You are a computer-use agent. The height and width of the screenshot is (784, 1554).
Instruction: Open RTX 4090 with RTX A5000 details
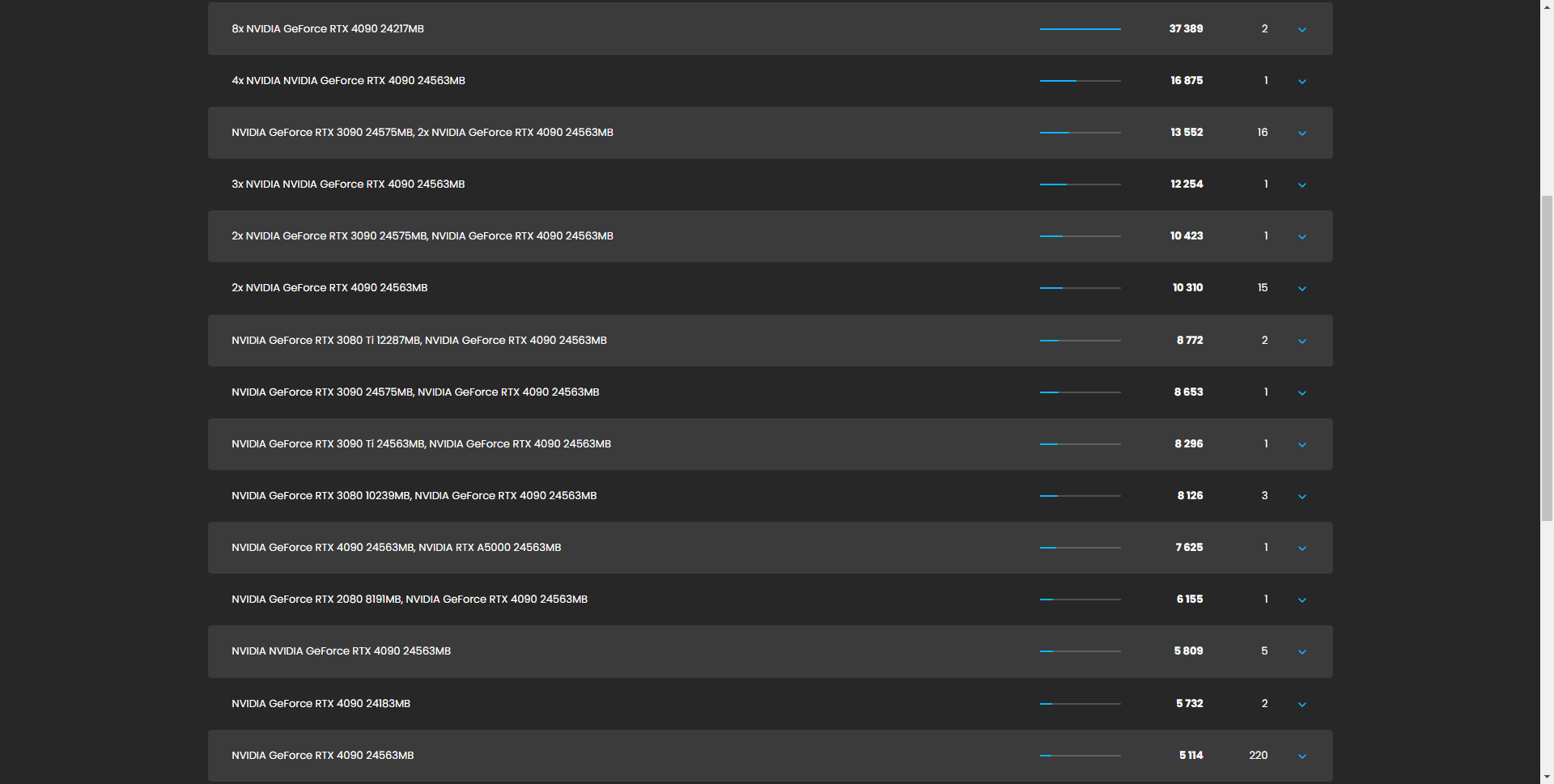point(1302,548)
